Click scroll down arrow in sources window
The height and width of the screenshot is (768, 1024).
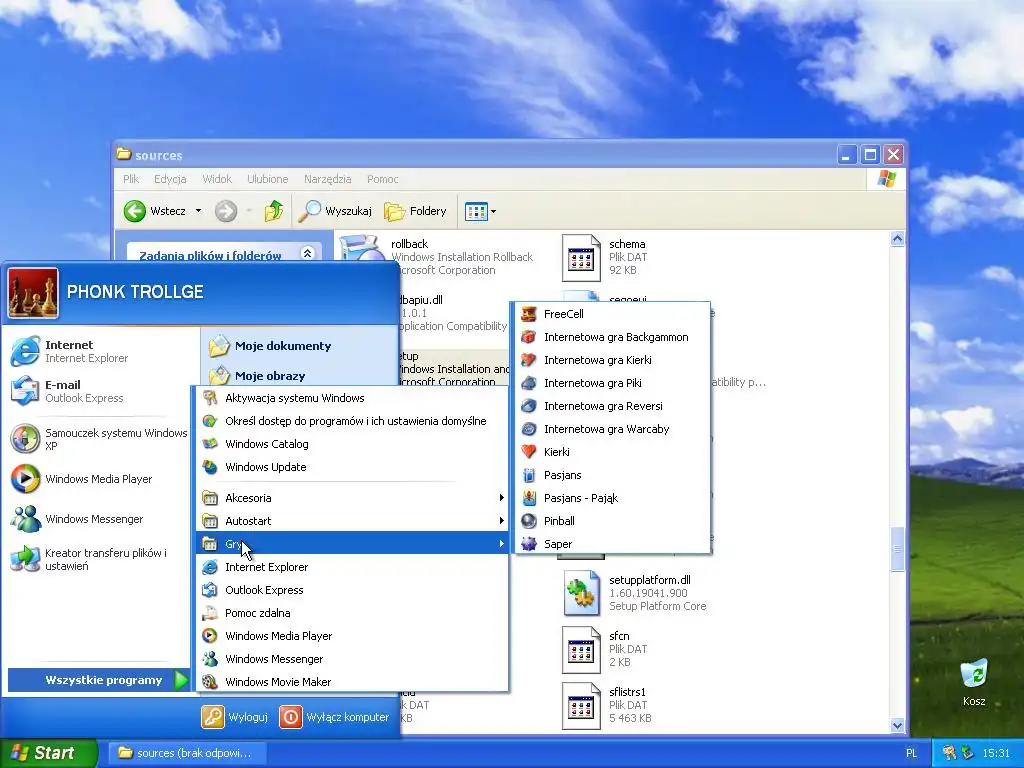[897, 726]
